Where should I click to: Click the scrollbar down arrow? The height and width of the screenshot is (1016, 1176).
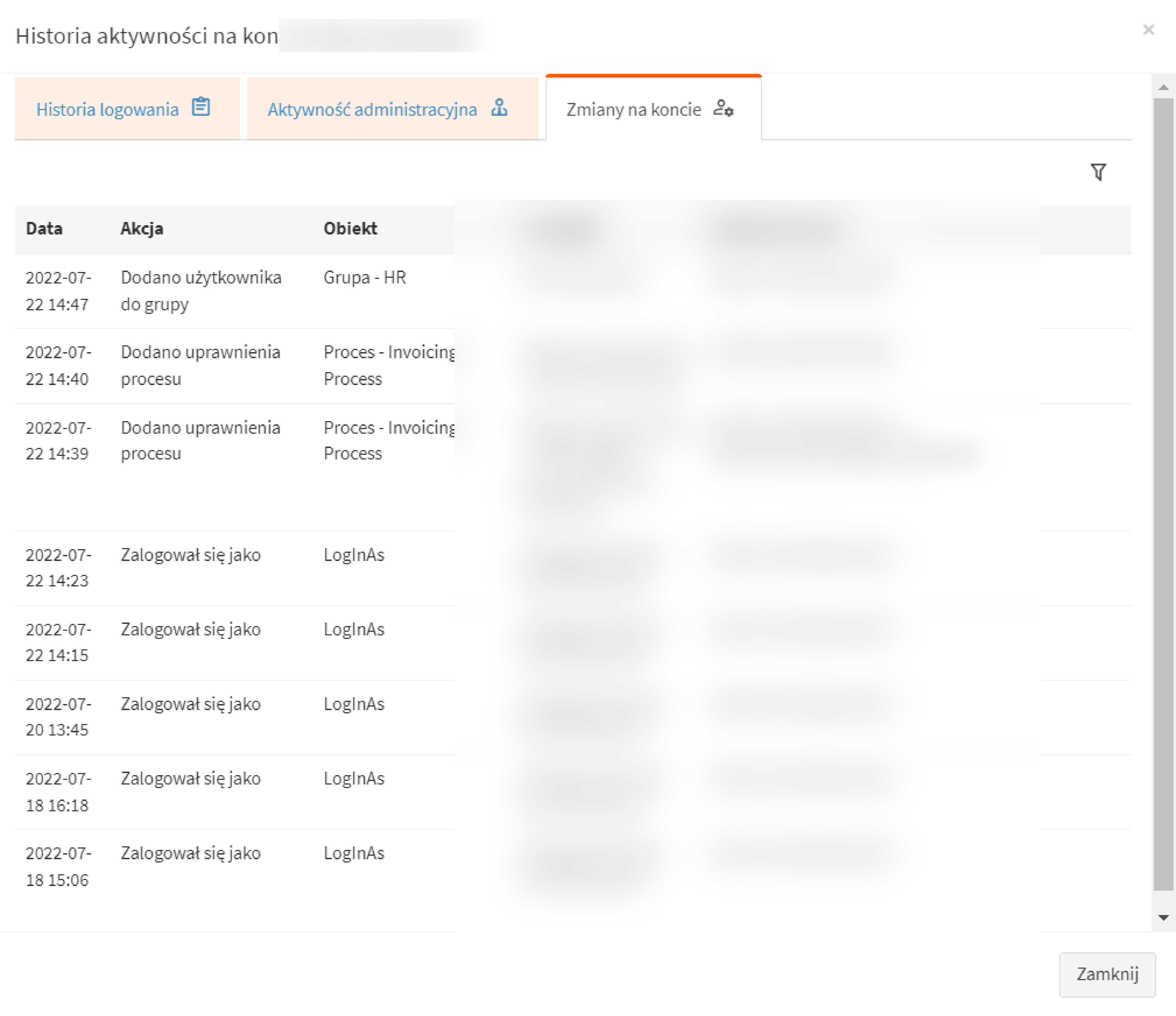(1163, 917)
